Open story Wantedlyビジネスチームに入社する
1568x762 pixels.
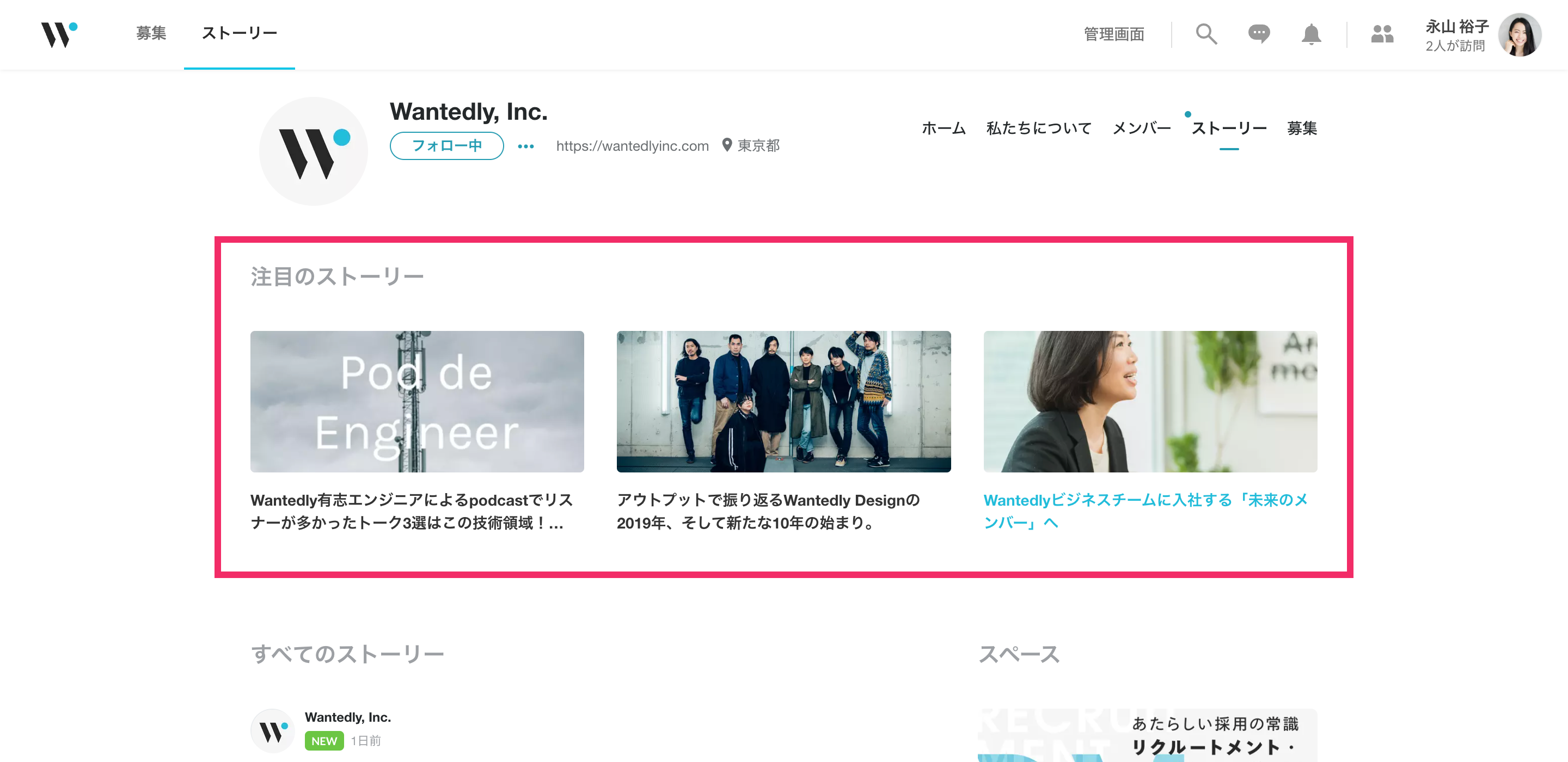coord(1146,511)
